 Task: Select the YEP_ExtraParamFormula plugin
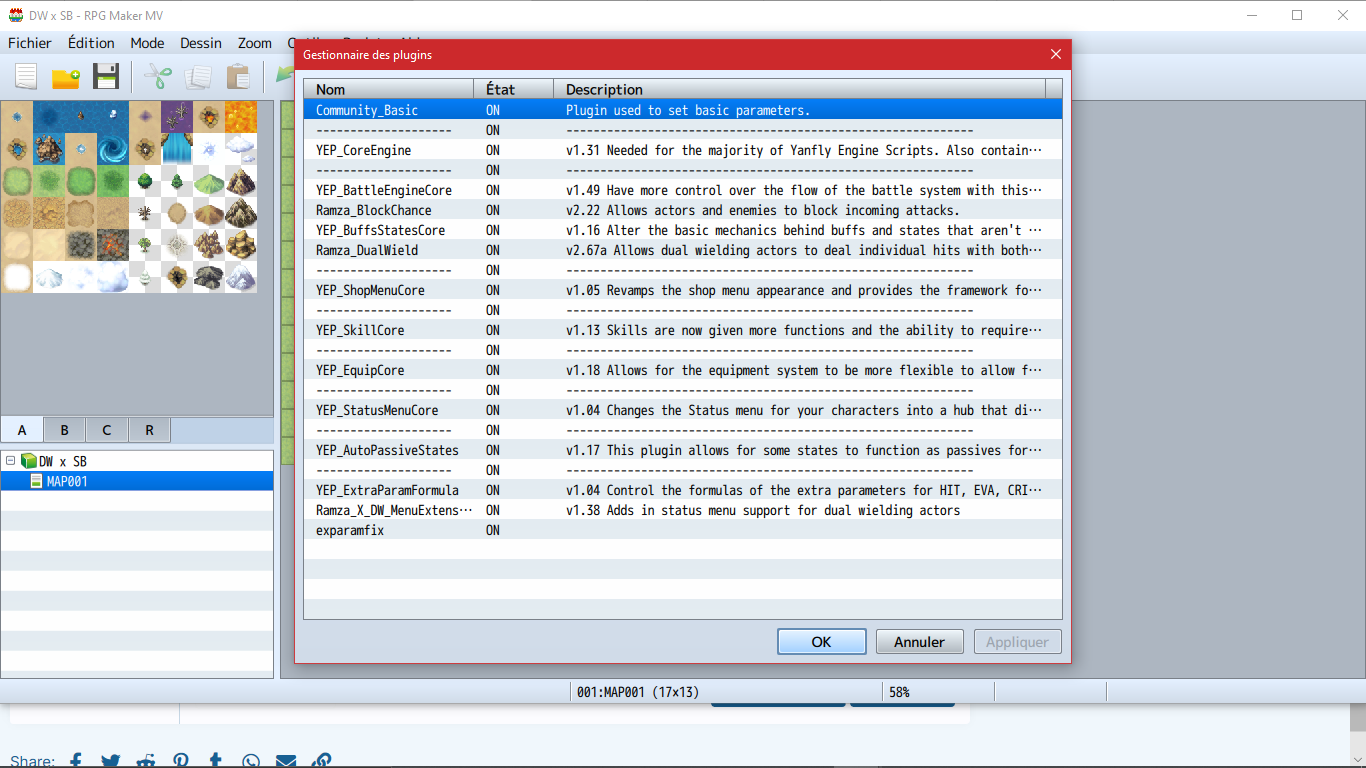683,490
